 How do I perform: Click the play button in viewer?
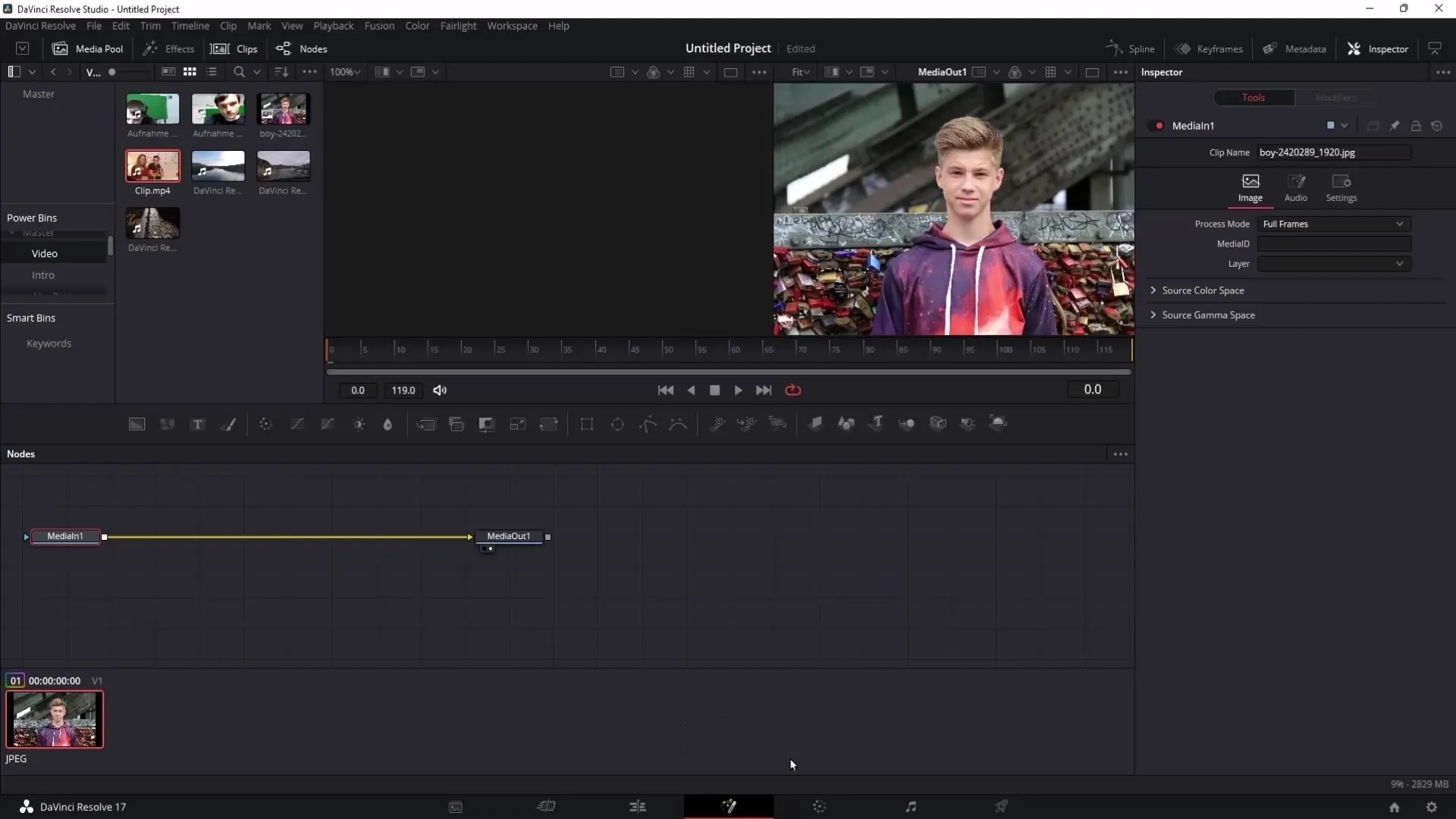click(738, 390)
